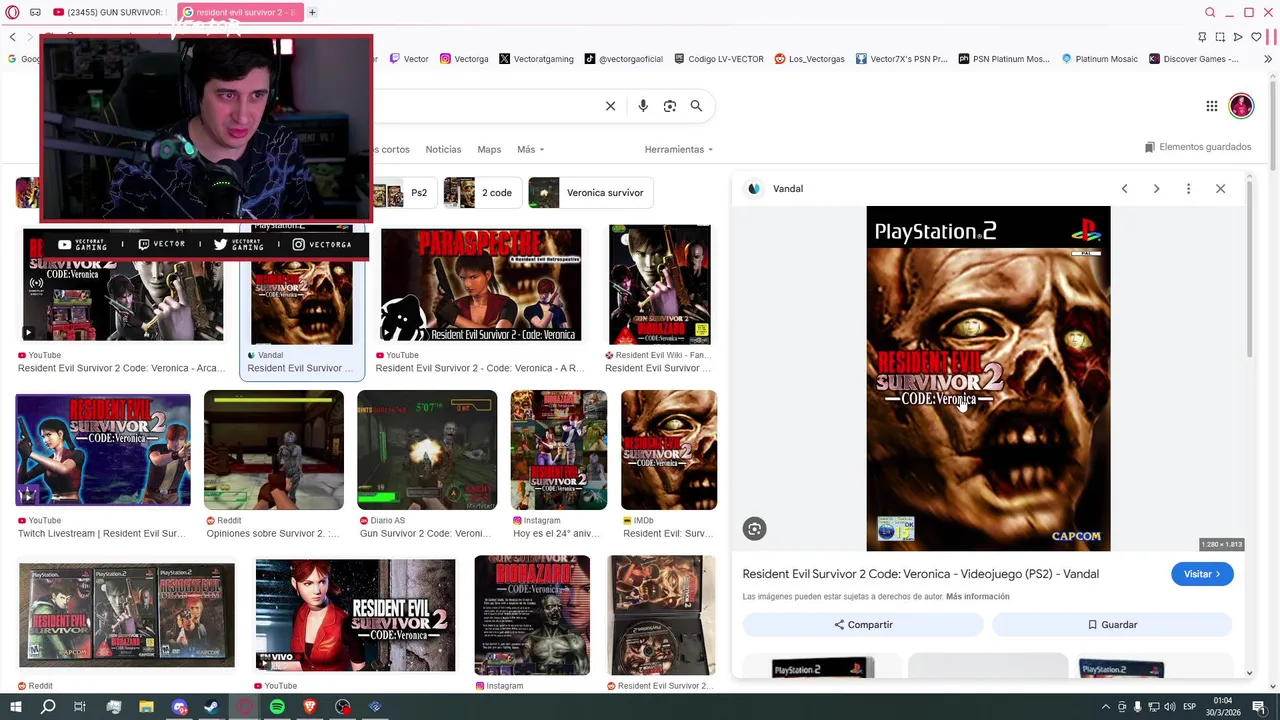Click the preview panel vertical scrollbar

click(x=1250, y=270)
